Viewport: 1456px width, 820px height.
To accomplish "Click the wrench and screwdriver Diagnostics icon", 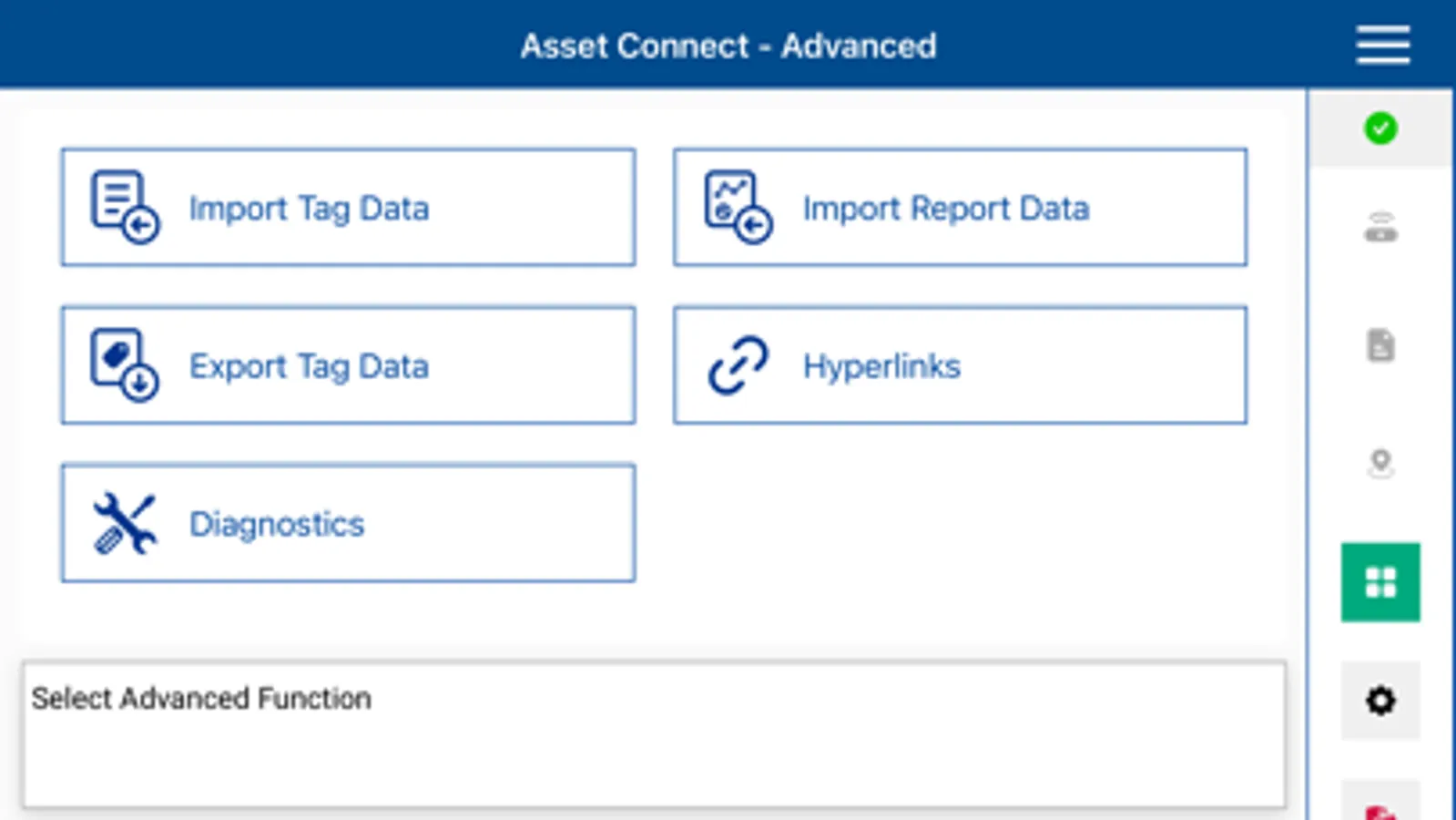I will click(x=125, y=523).
